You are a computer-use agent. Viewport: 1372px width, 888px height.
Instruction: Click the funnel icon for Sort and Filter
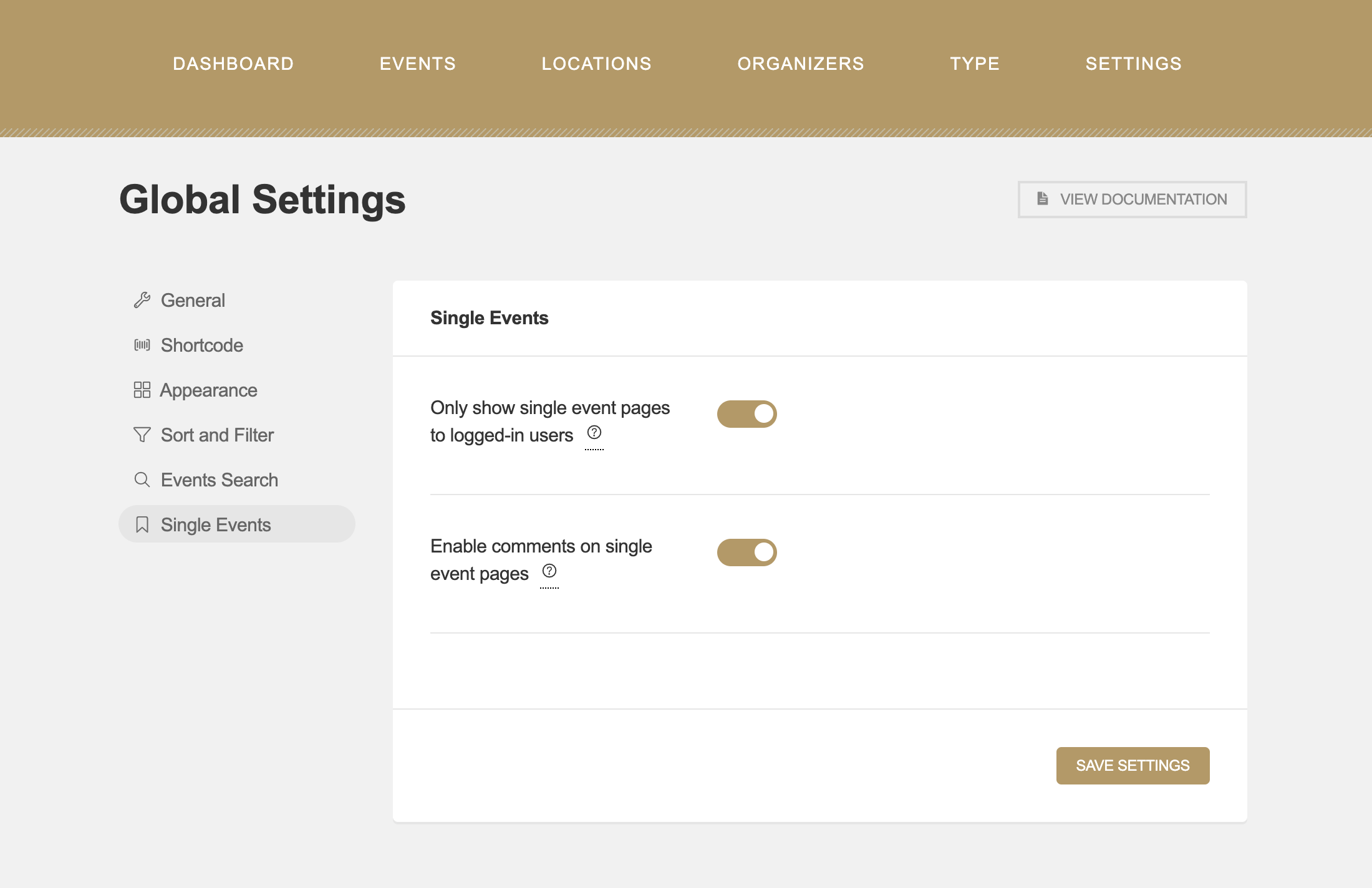tap(142, 435)
